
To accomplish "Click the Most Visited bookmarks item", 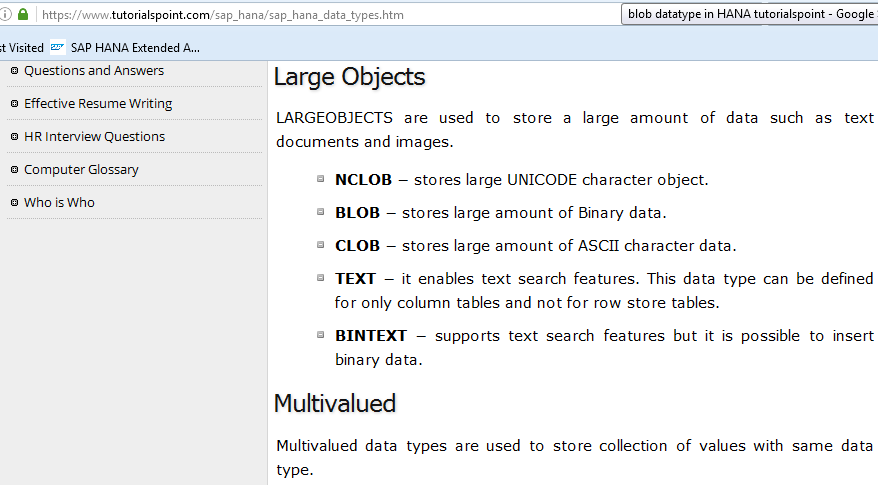I will coord(22,47).
